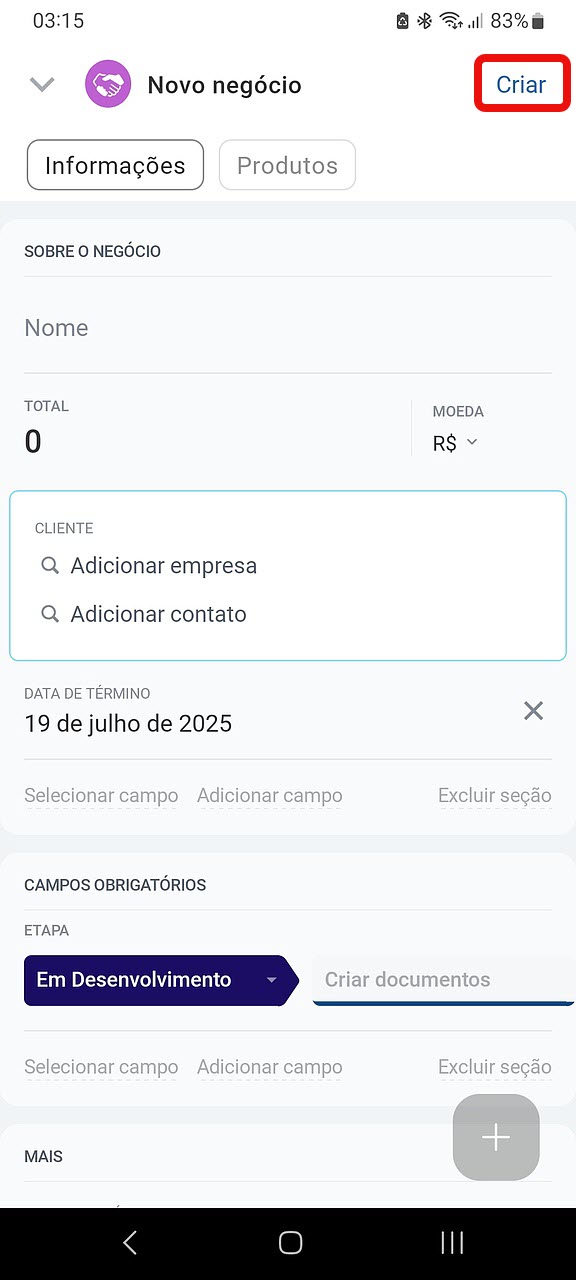Viewport: 576px width, 1280px height.
Task: Focus the Nome input field
Action: coord(288,328)
